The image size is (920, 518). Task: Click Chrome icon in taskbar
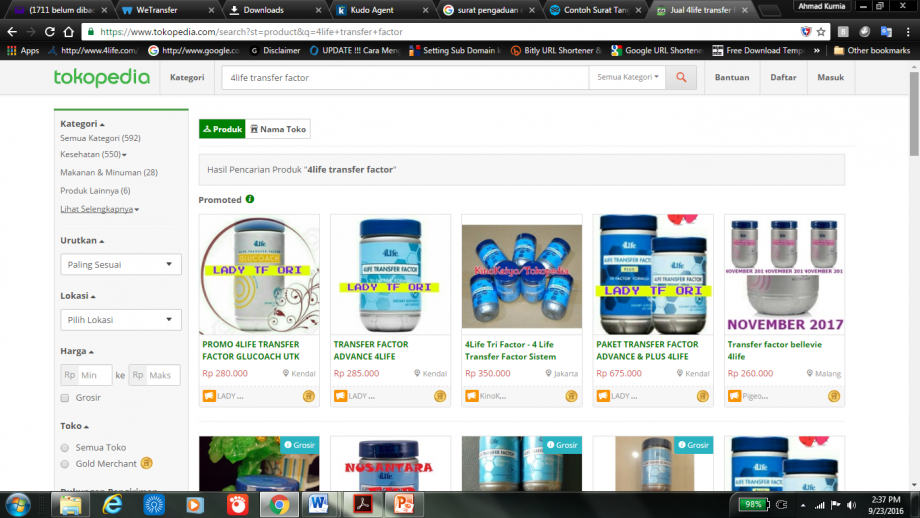[x=279, y=505]
